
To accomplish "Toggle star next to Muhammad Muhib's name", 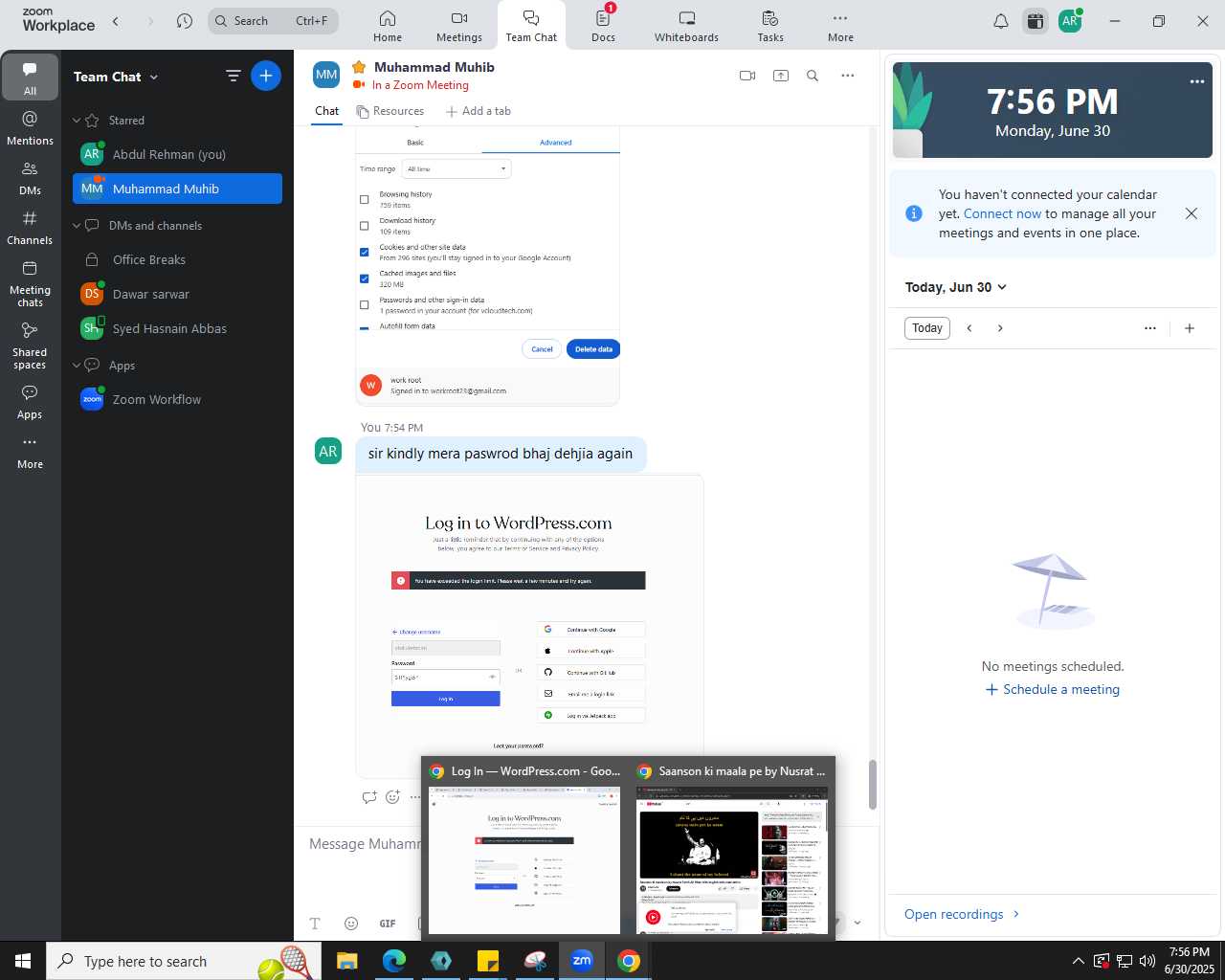I will [x=359, y=67].
